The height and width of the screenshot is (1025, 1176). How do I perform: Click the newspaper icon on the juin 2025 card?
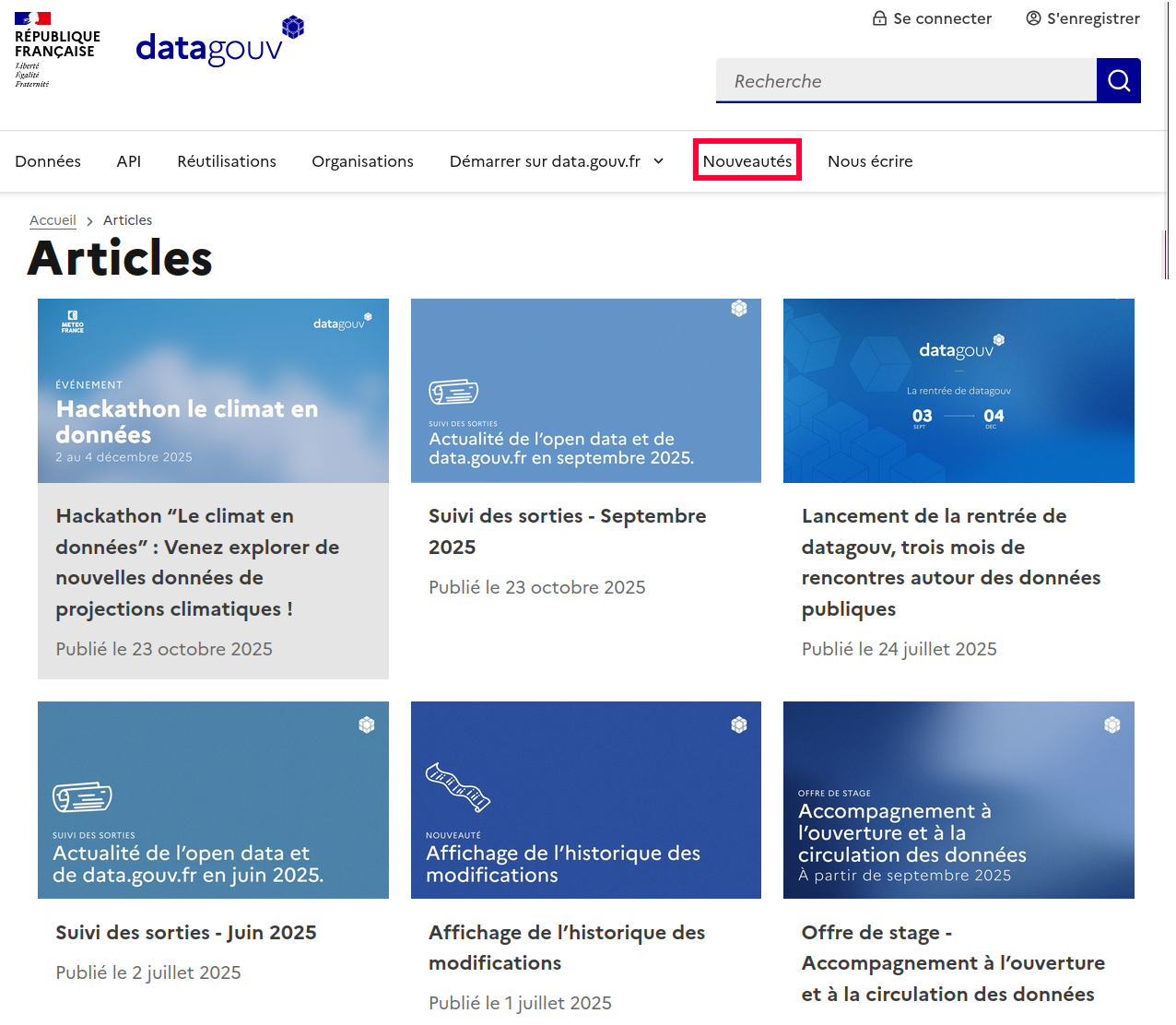coord(82,796)
